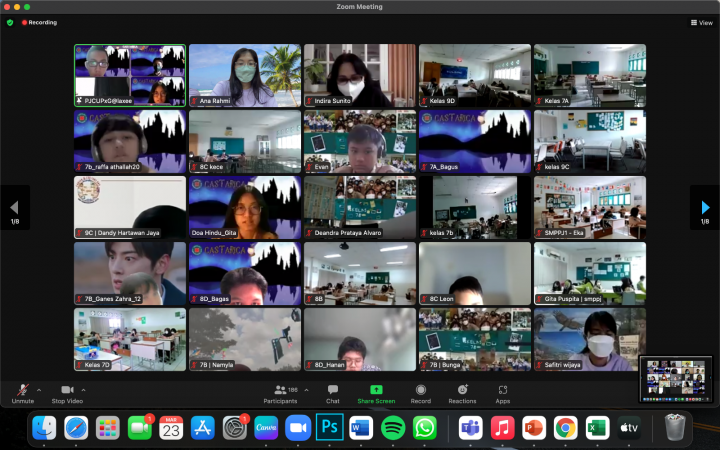Select the Safitri wijaya video tile
Image resolution: width=720 pixels, height=450 pixels.
click(x=589, y=338)
